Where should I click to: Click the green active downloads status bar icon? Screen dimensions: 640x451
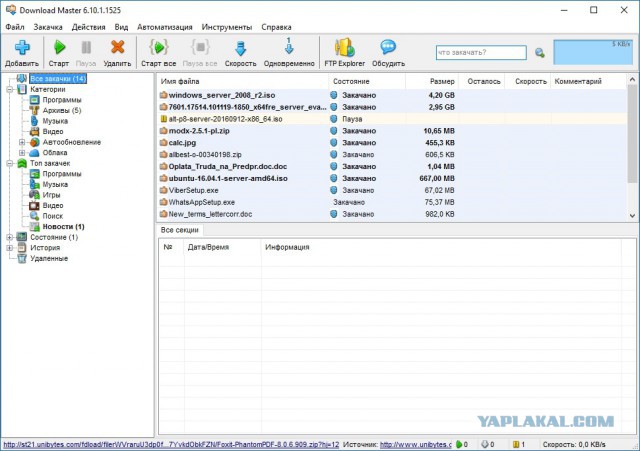459,444
